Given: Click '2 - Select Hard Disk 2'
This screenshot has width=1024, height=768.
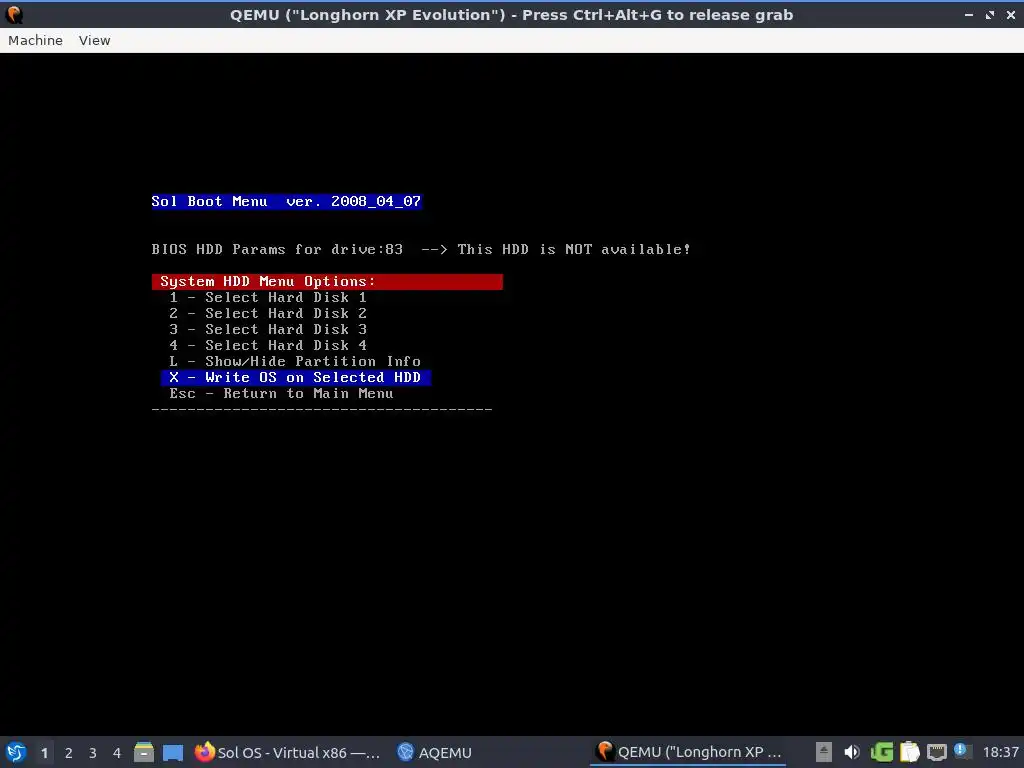Looking at the screenshot, I should [x=268, y=313].
